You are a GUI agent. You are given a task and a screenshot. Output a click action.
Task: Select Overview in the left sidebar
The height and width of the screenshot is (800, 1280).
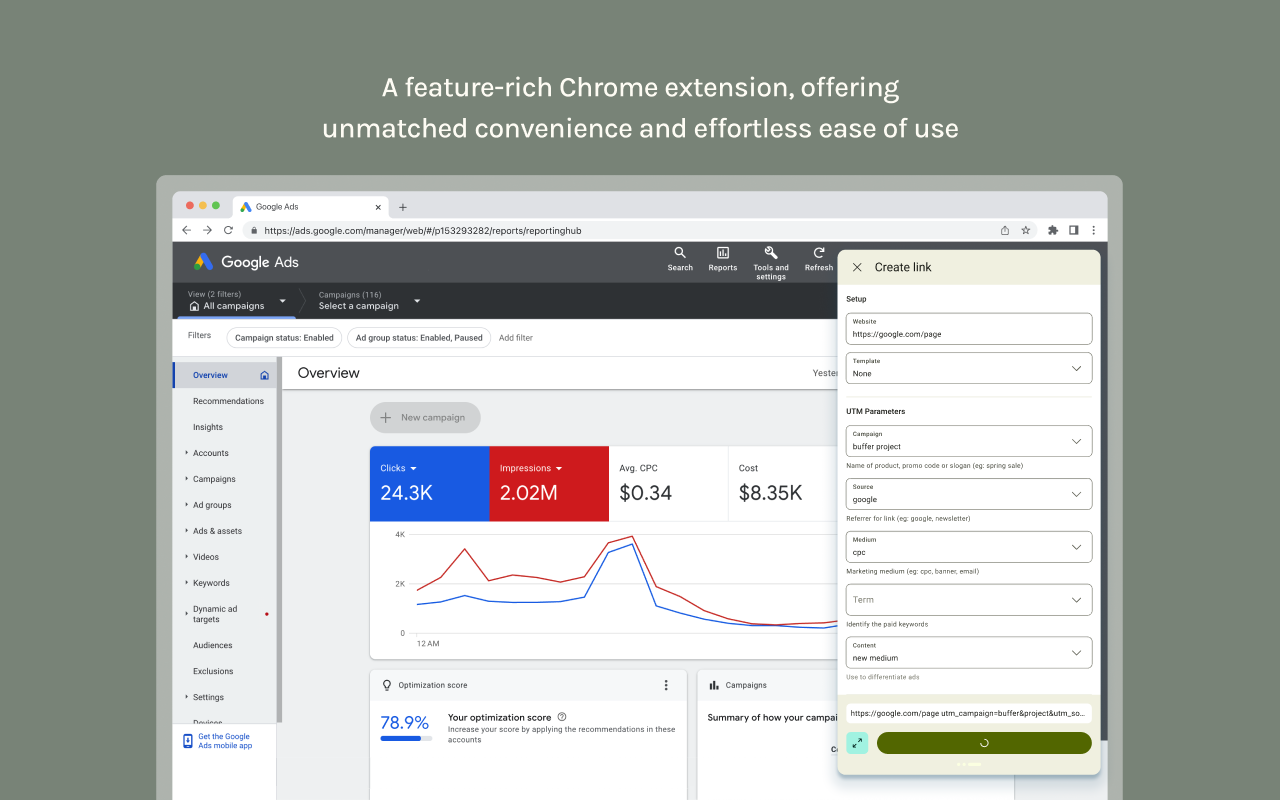(224, 375)
